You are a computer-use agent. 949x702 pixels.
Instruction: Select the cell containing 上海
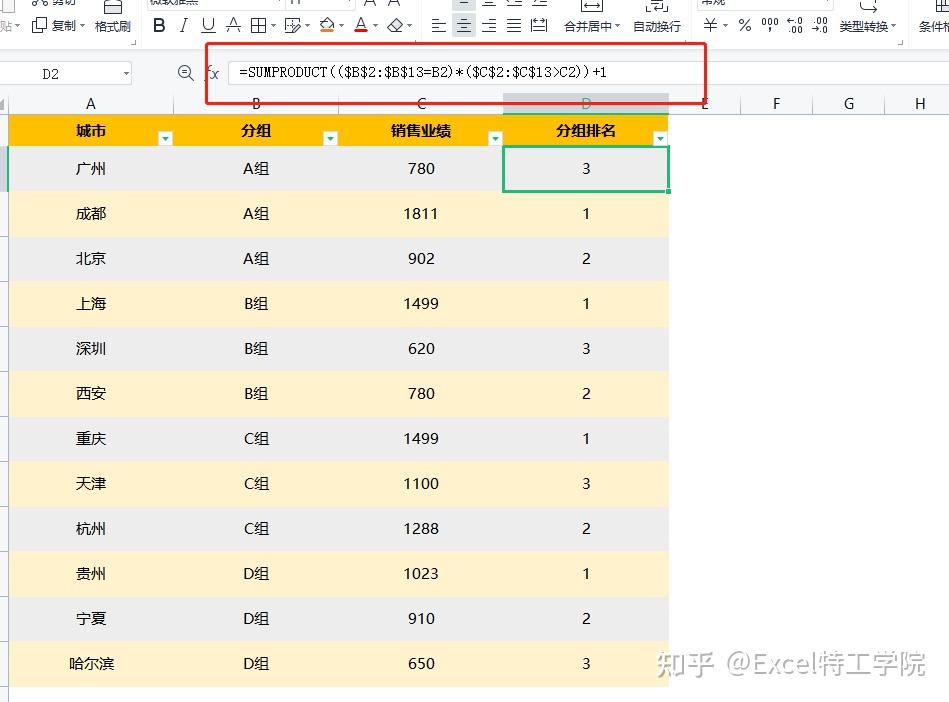(91, 303)
